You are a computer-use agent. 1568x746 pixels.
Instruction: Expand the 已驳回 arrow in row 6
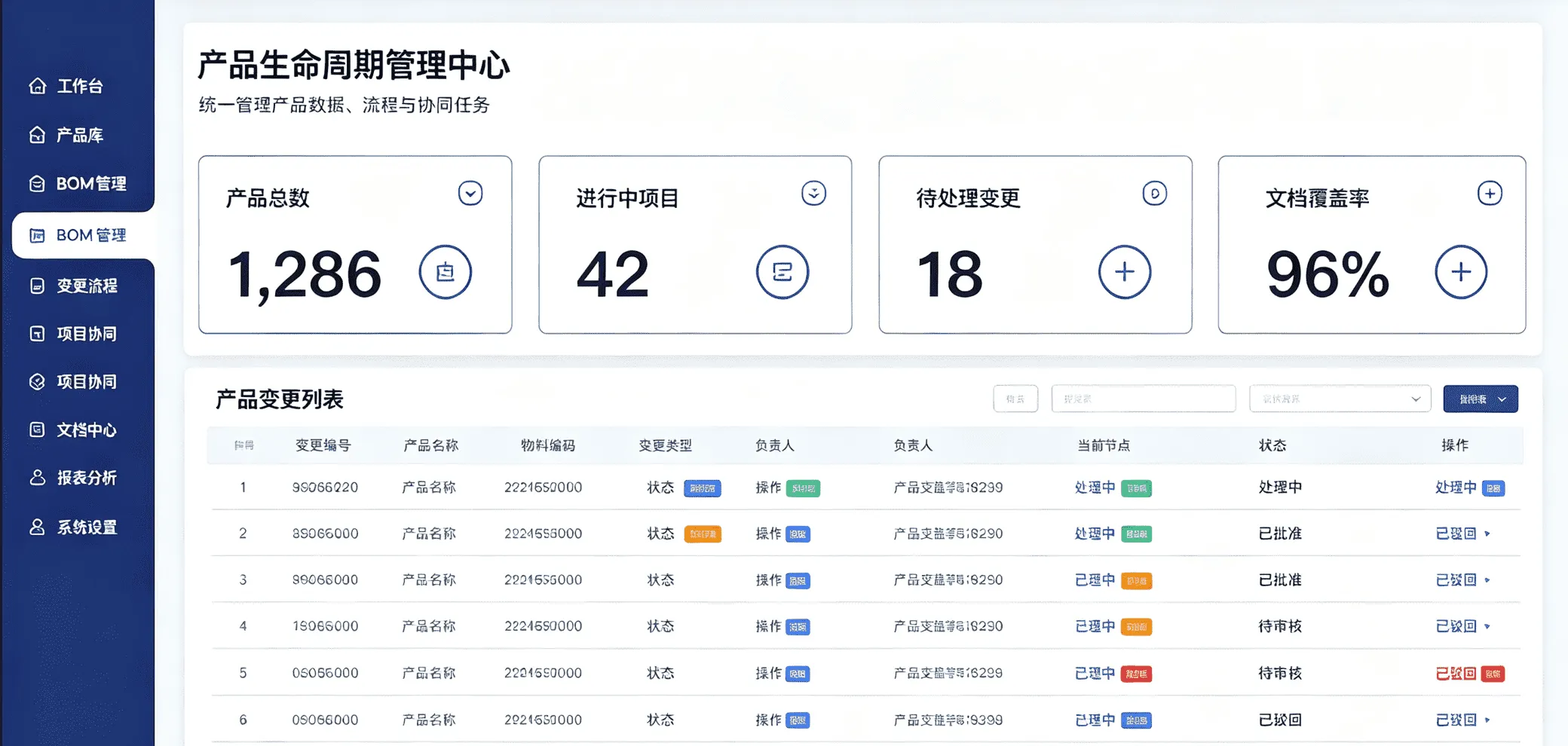click(1487, 720)
